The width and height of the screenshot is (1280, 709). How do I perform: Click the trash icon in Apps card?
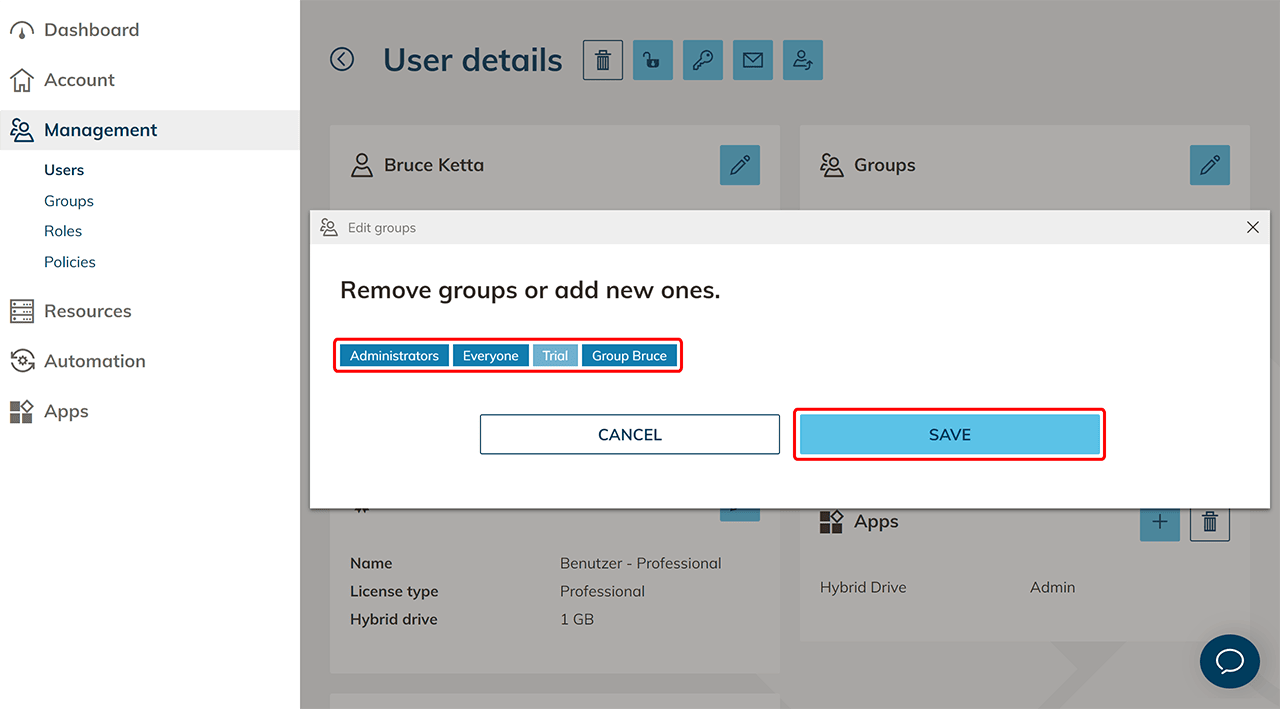point(1210,522)
